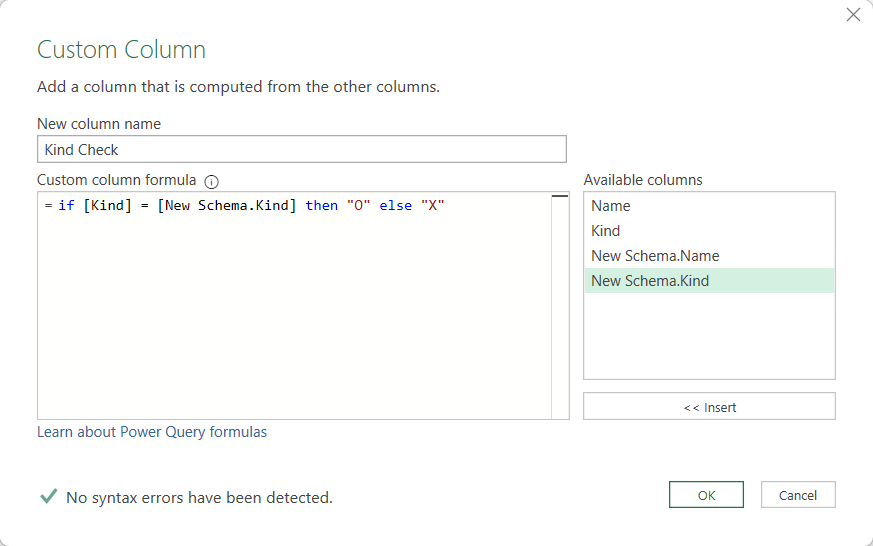Place cursor on [New Schema.Kind] in the formula
This screenshot has height=546, width=873.
coord(227,206)
